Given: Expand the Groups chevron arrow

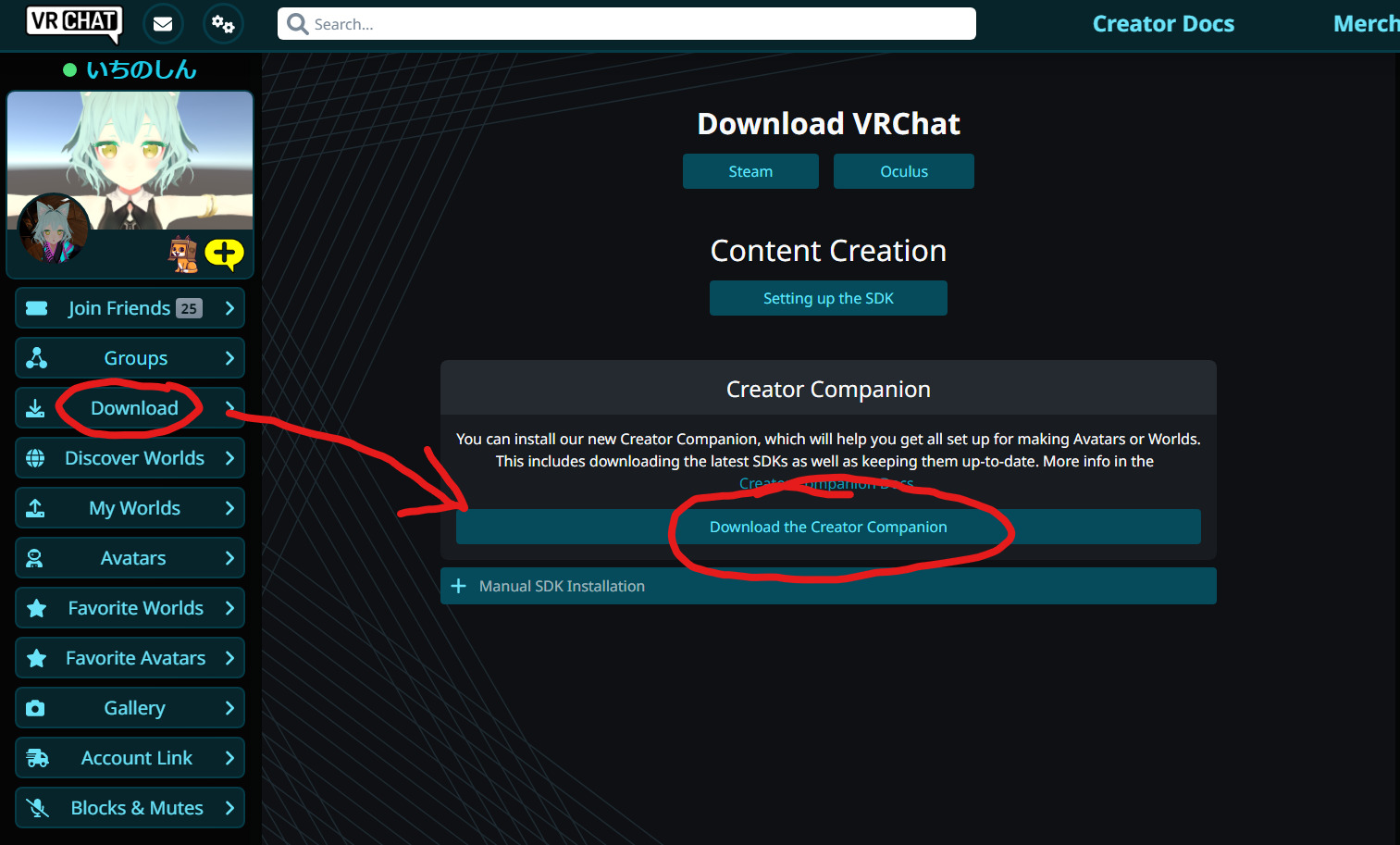Looking at the screenshot, I should 229,358.
